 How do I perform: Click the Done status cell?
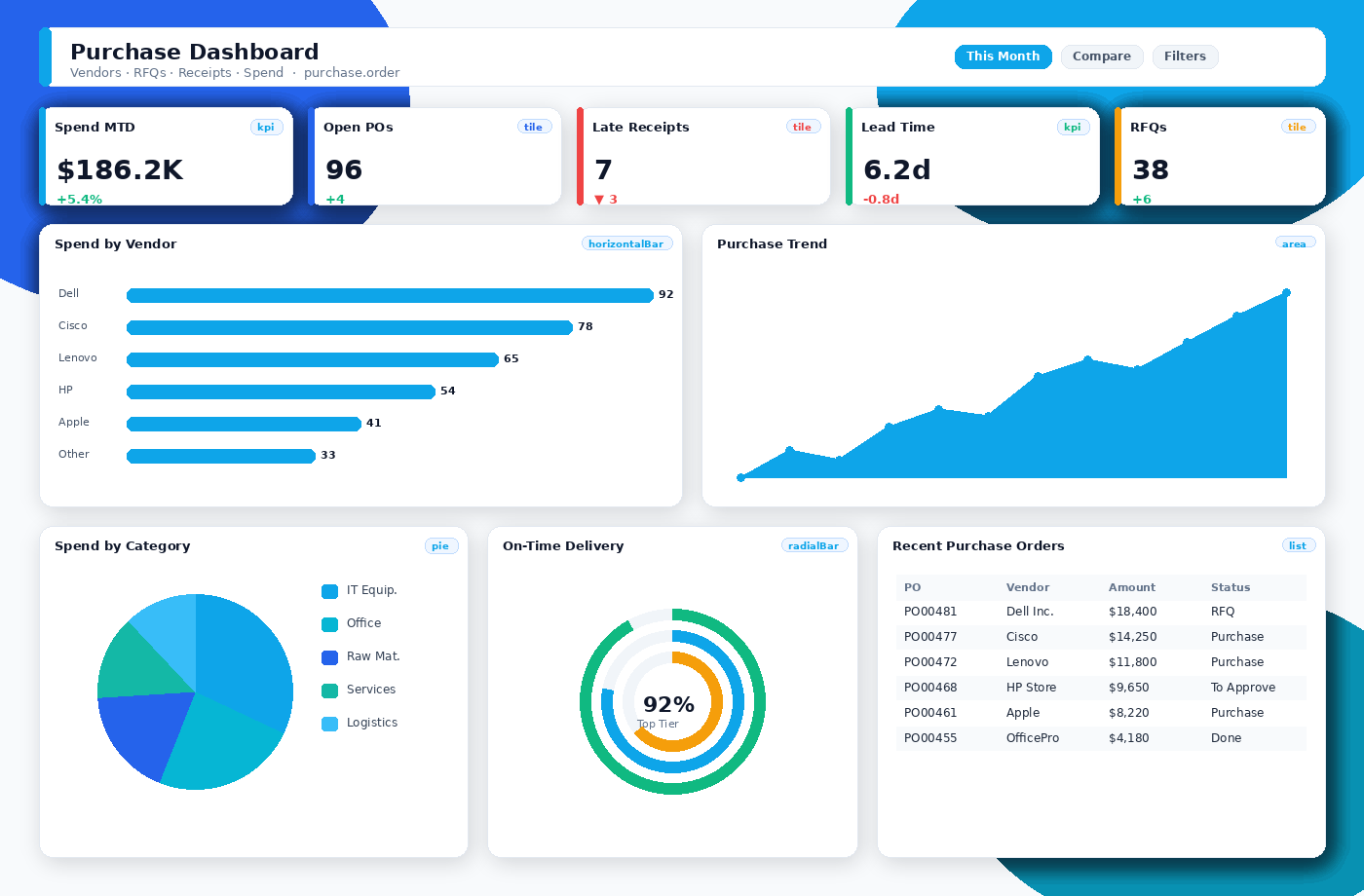(x=1226, y=738)
